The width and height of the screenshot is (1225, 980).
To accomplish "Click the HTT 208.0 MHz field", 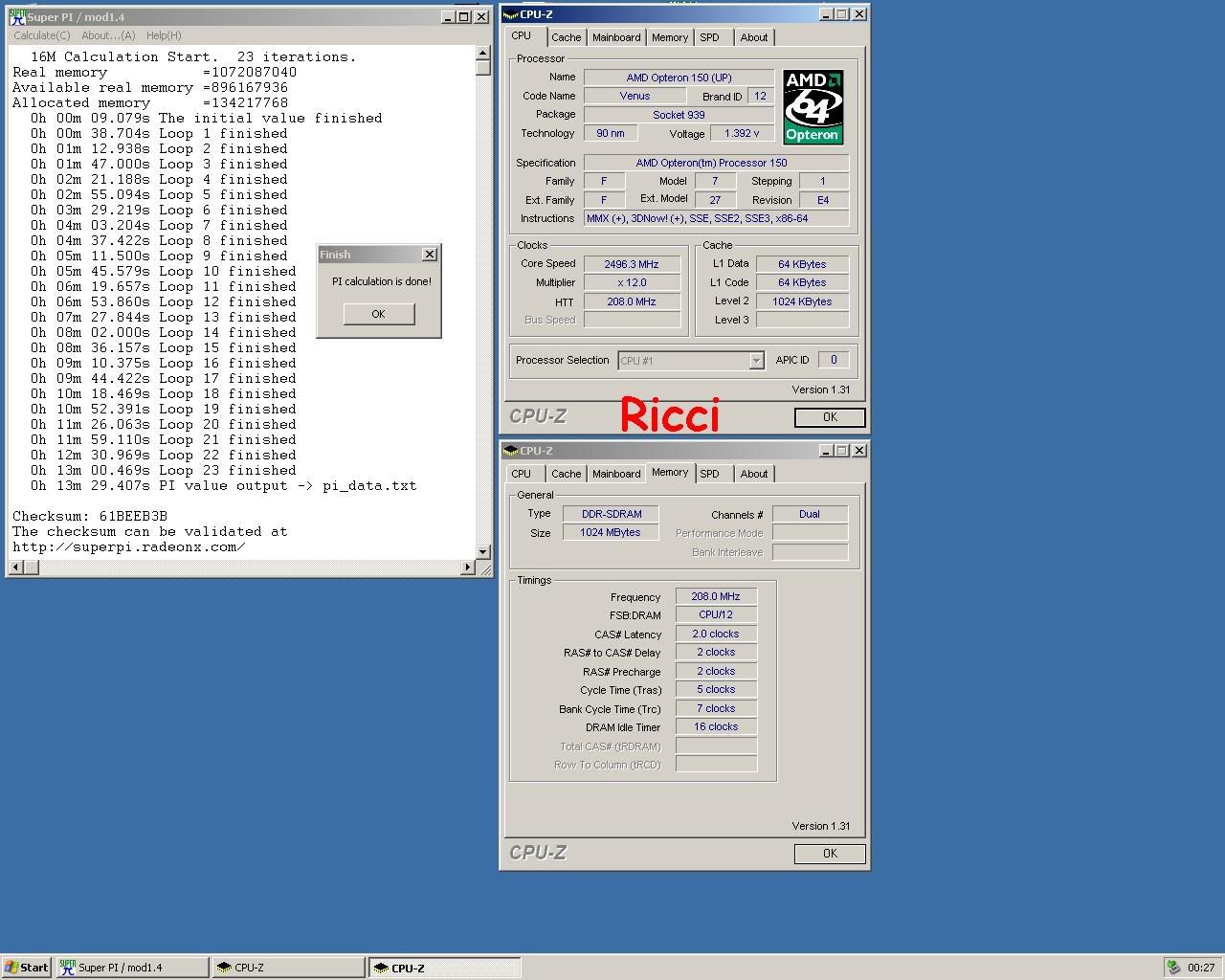I will pos(632,301).
